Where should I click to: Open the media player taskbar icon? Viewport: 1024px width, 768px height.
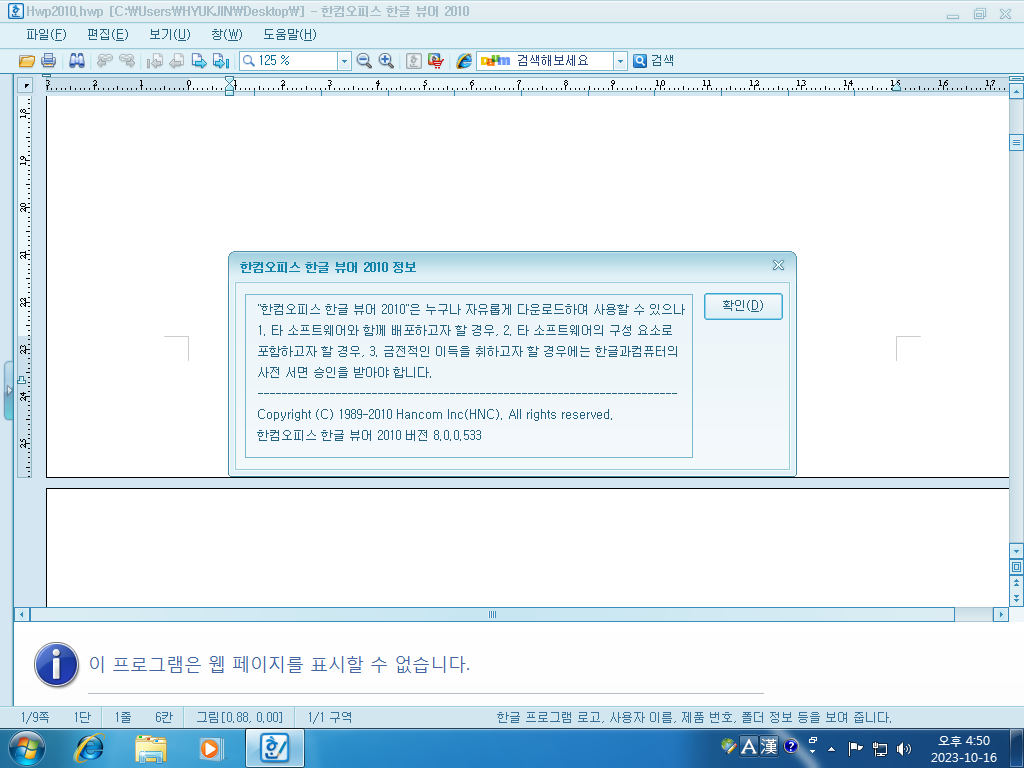212,748
